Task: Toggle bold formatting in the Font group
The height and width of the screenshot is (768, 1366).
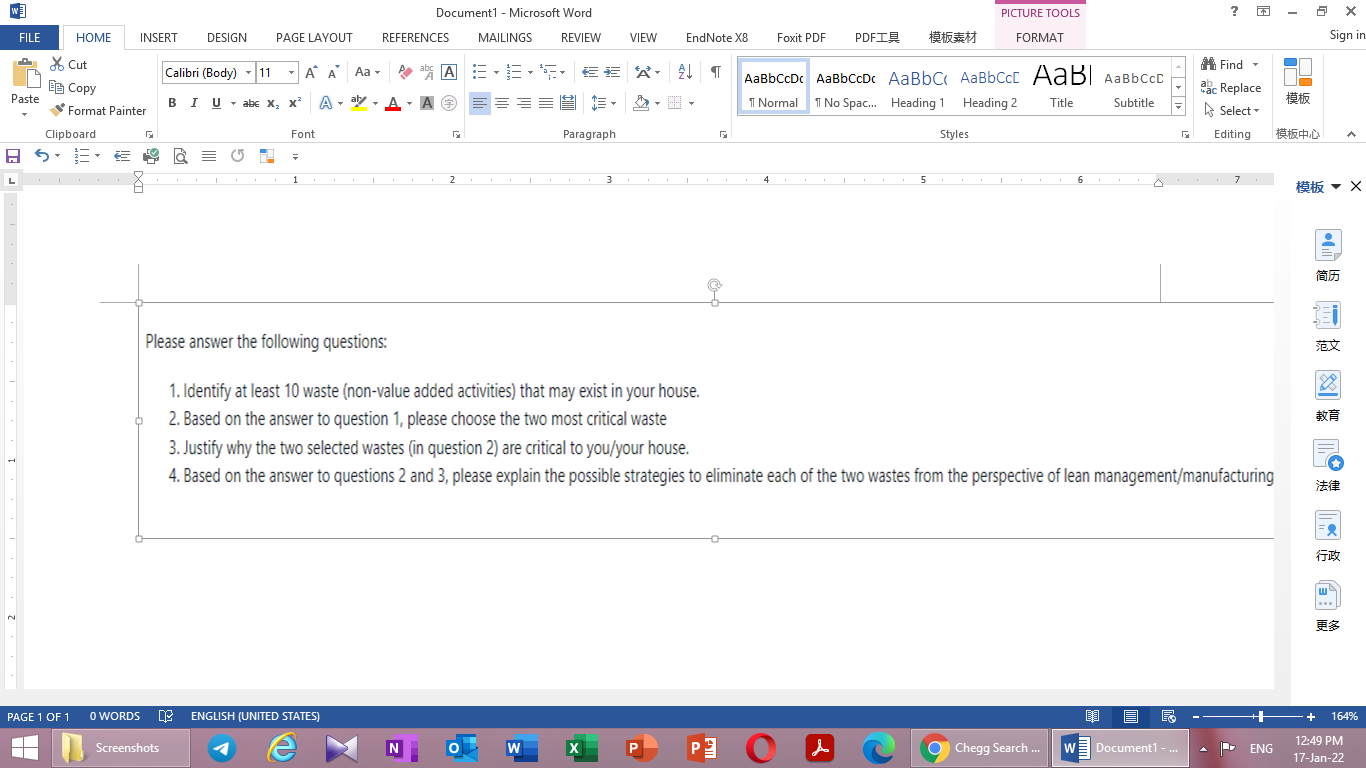Action: 172,103
